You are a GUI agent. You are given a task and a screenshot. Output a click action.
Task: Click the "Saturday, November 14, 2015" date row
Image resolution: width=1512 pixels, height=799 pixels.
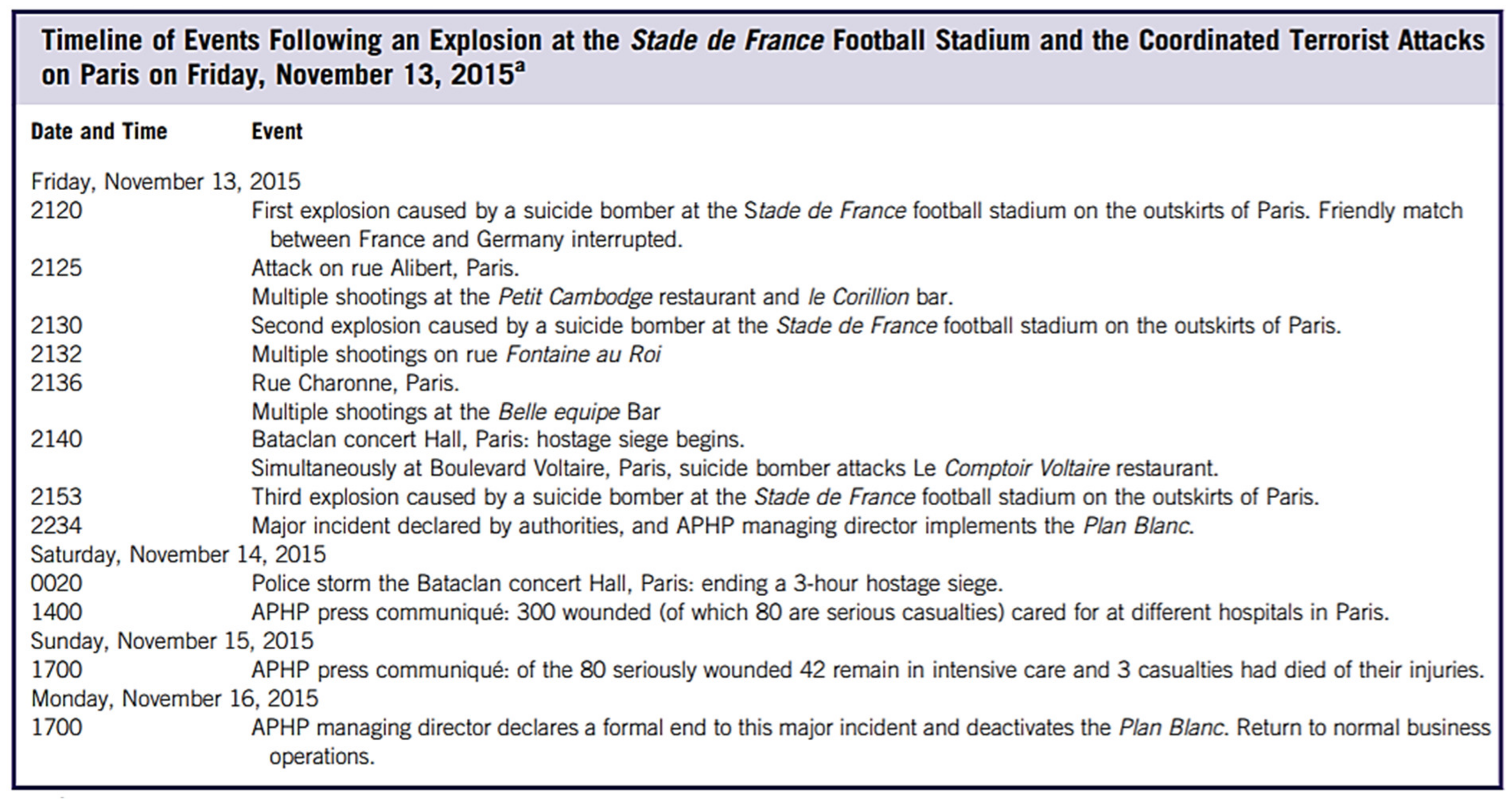[178, 555]
